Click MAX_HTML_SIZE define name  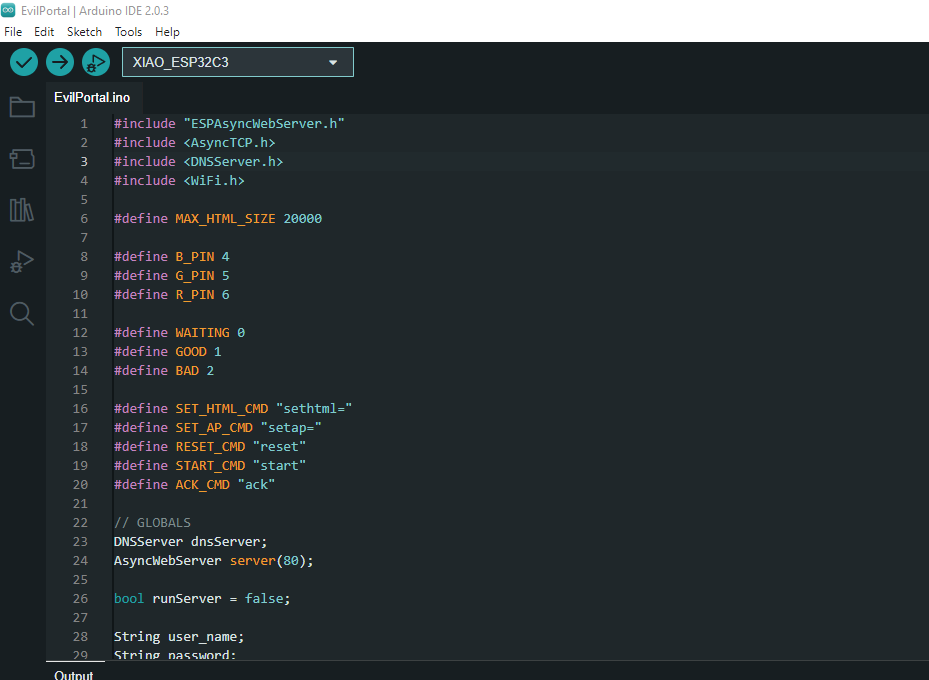pos(225,219)
